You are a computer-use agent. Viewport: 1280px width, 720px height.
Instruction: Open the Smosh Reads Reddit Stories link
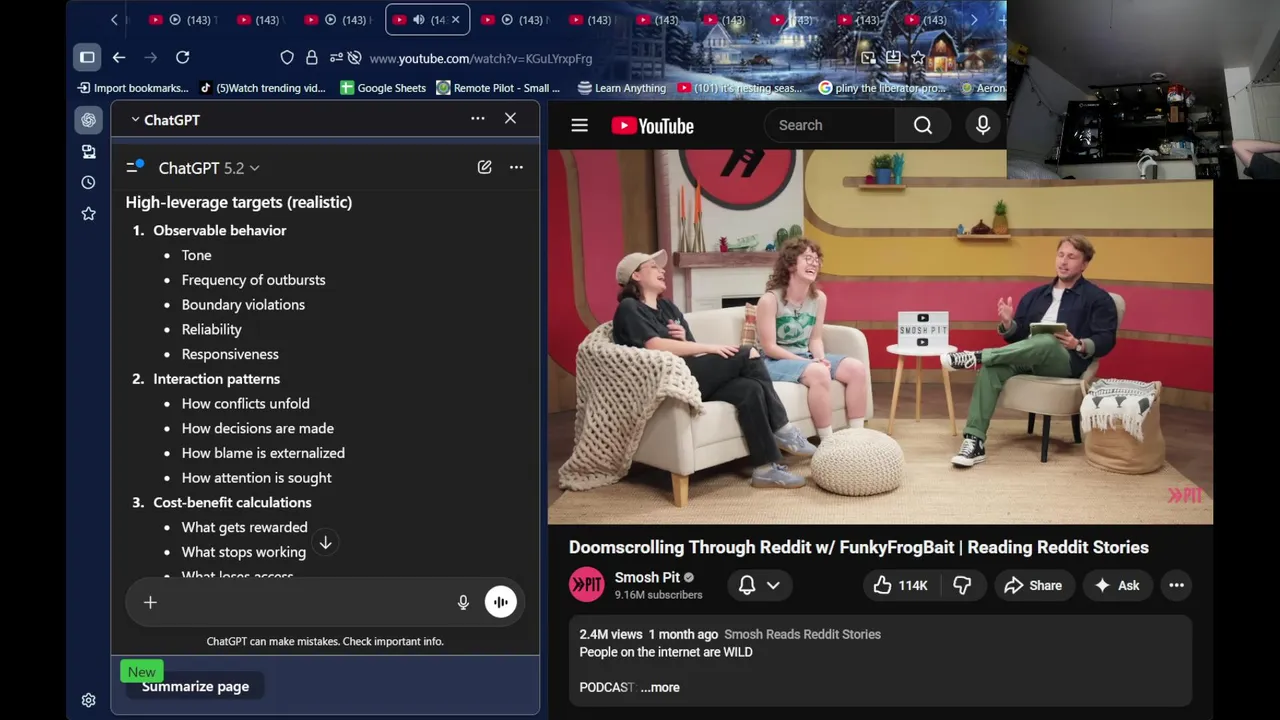pos(802,634)
